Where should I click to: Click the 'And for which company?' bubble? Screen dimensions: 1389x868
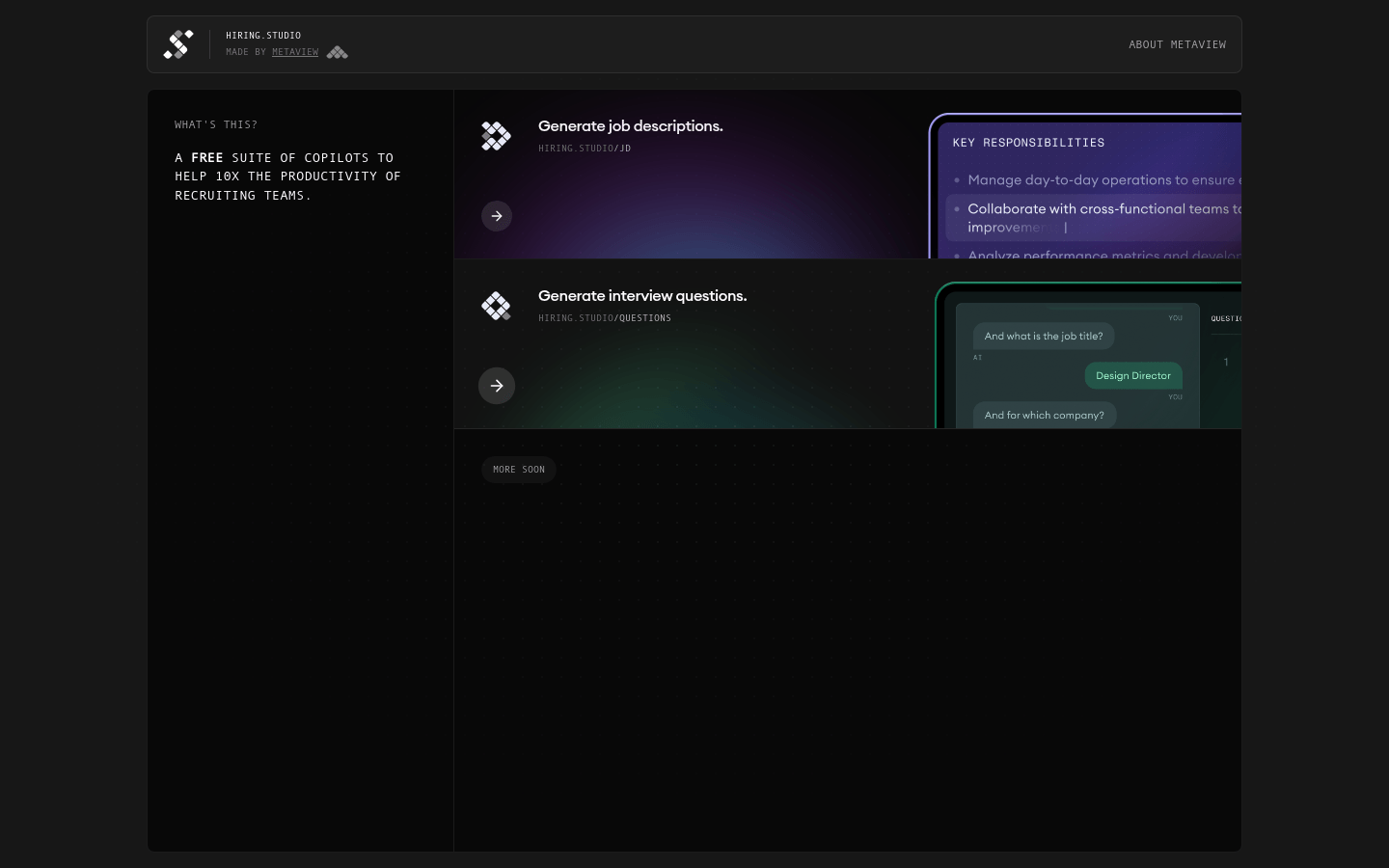(x=1045, y=416)
